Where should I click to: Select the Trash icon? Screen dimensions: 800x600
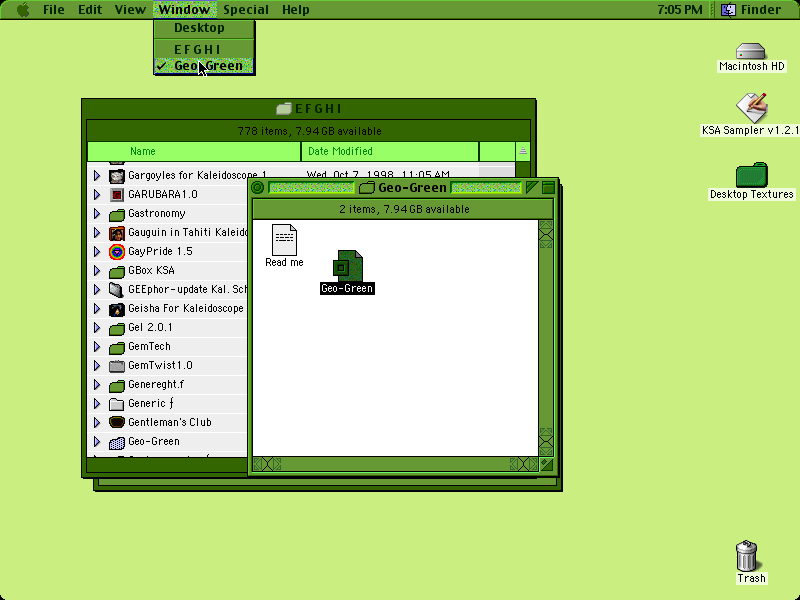click(x=747, y=556)
